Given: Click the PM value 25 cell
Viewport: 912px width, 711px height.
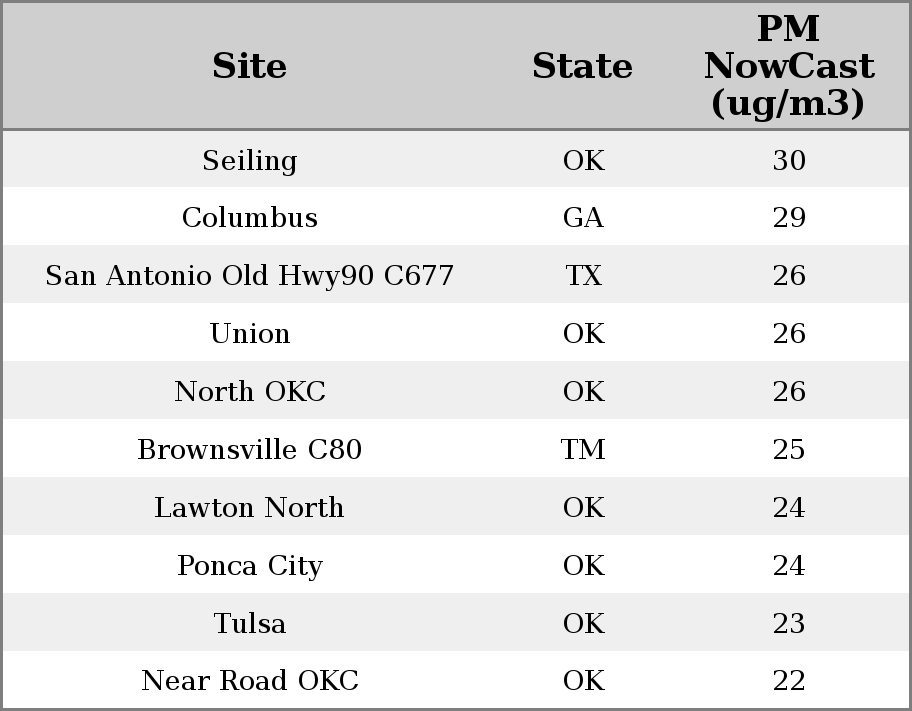Looking at the screenshot, I should click(x=789, y=450).
